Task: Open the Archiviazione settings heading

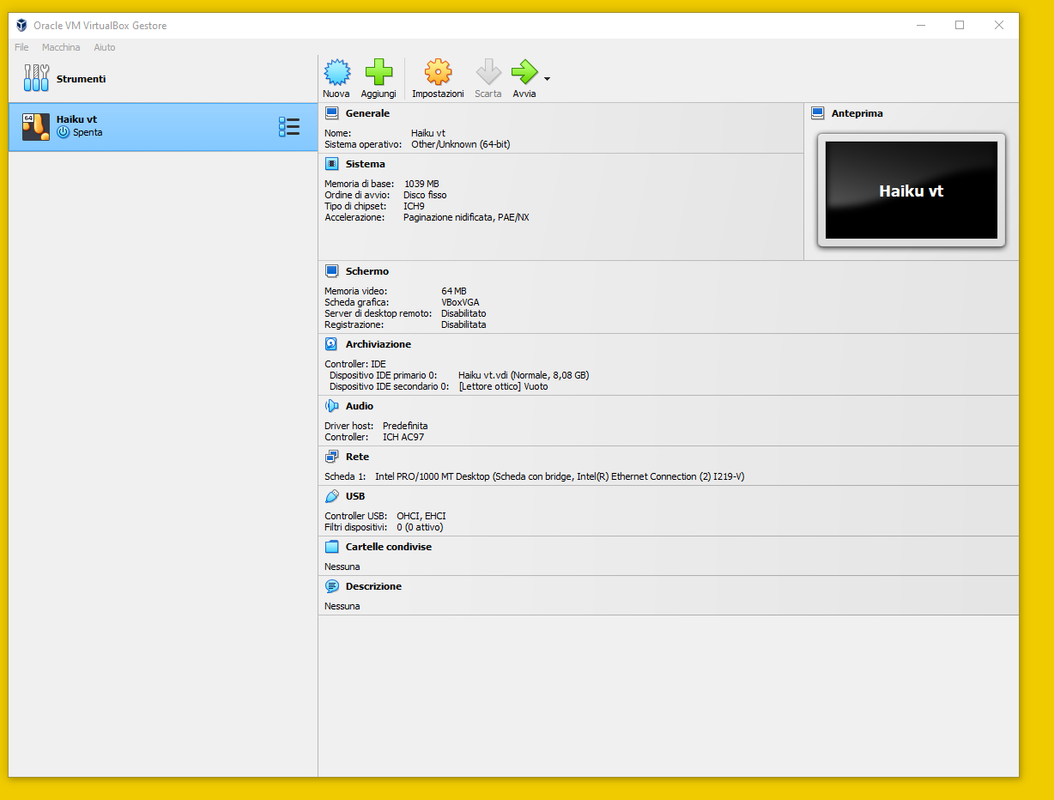Action: [378, 344]
